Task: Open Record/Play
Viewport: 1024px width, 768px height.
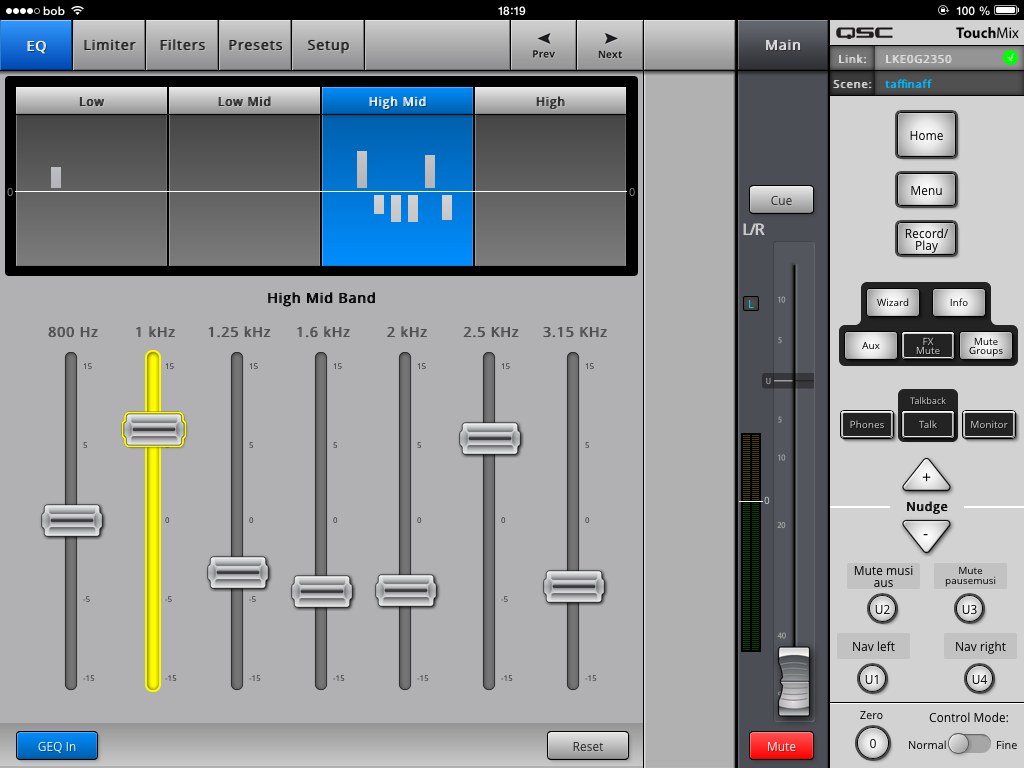Action: click(926, 239)
